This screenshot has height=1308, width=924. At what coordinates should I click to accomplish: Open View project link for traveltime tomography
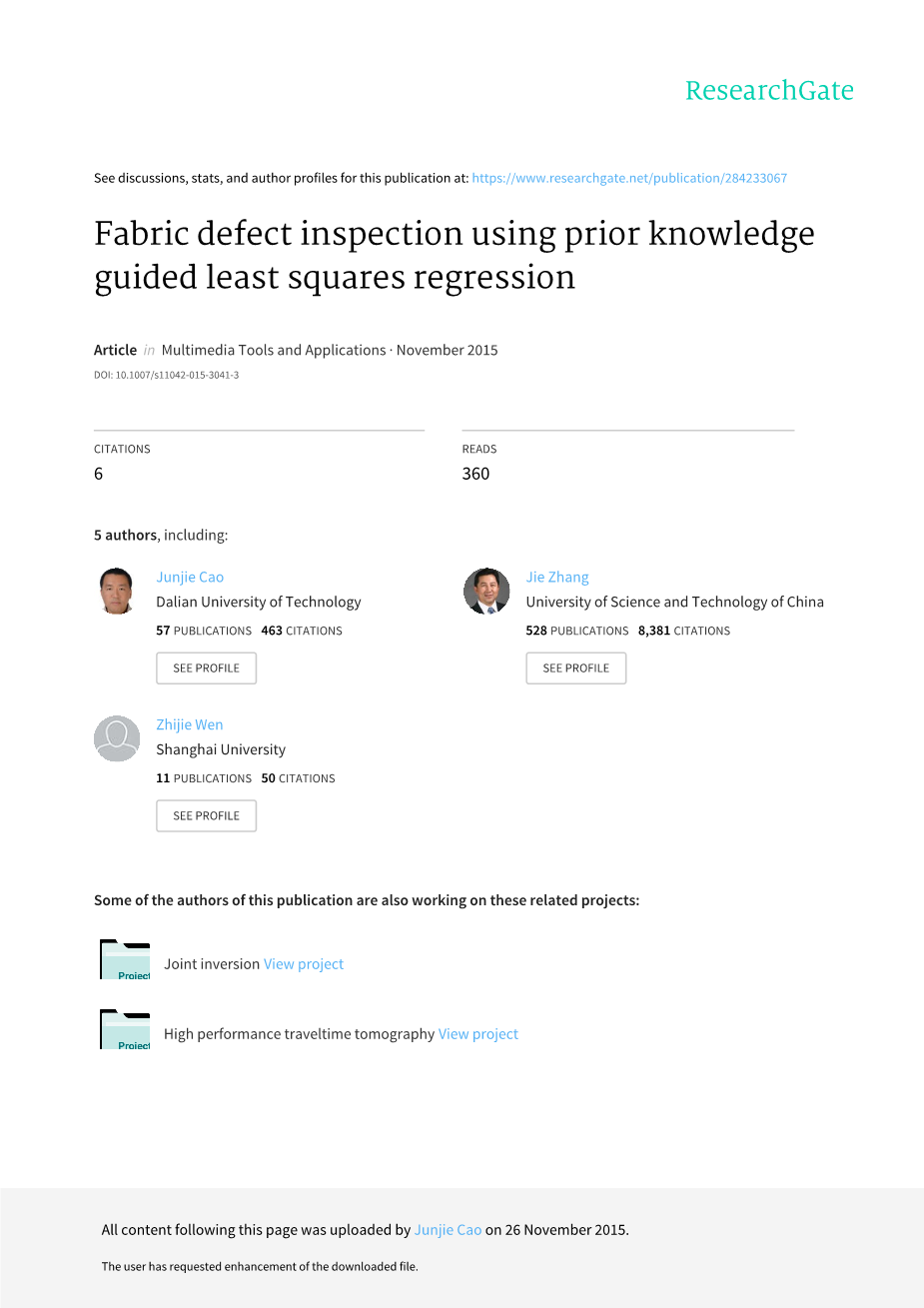[478, 1034]
